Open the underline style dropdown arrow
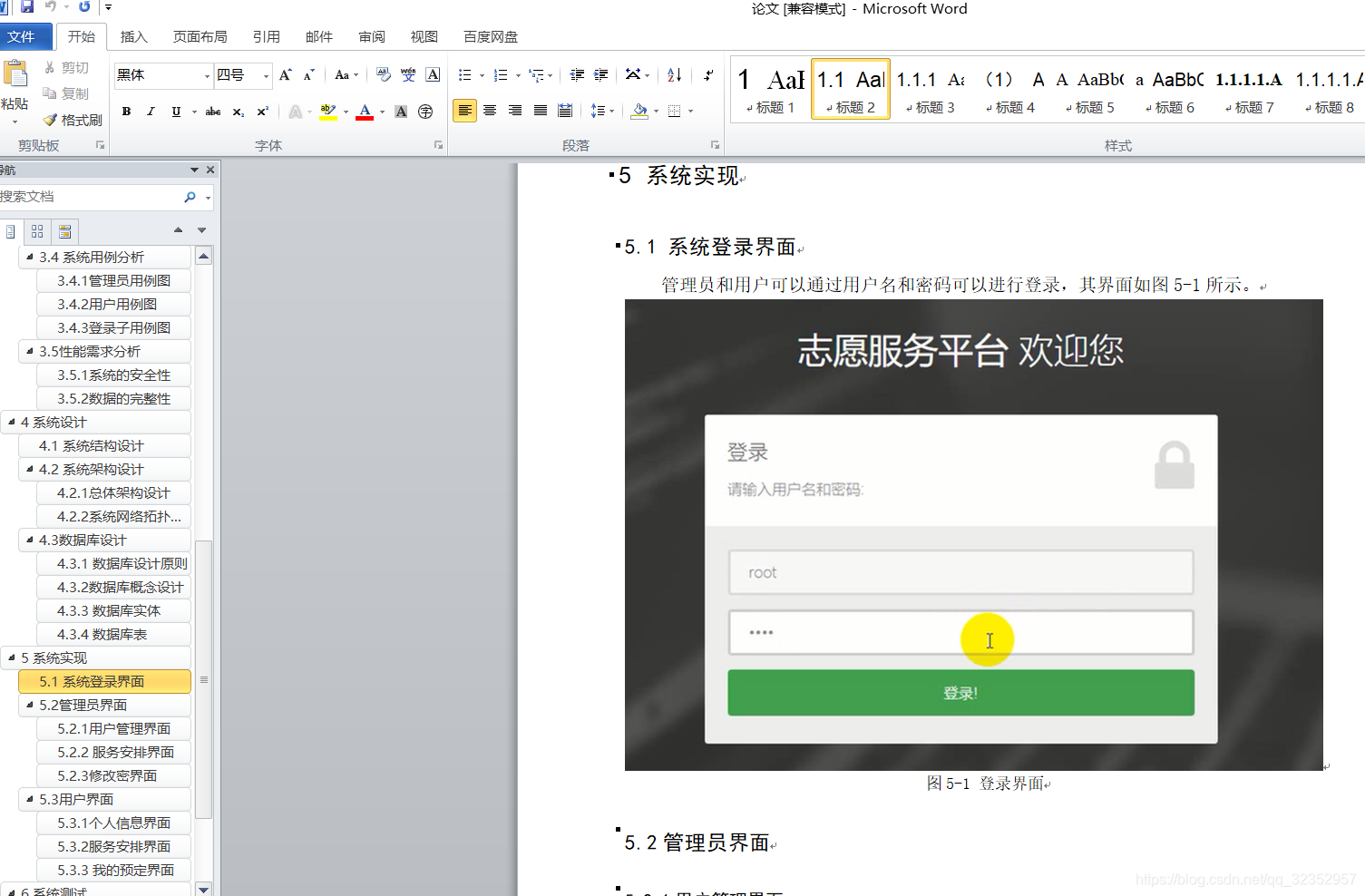 [x=194, y=112]
